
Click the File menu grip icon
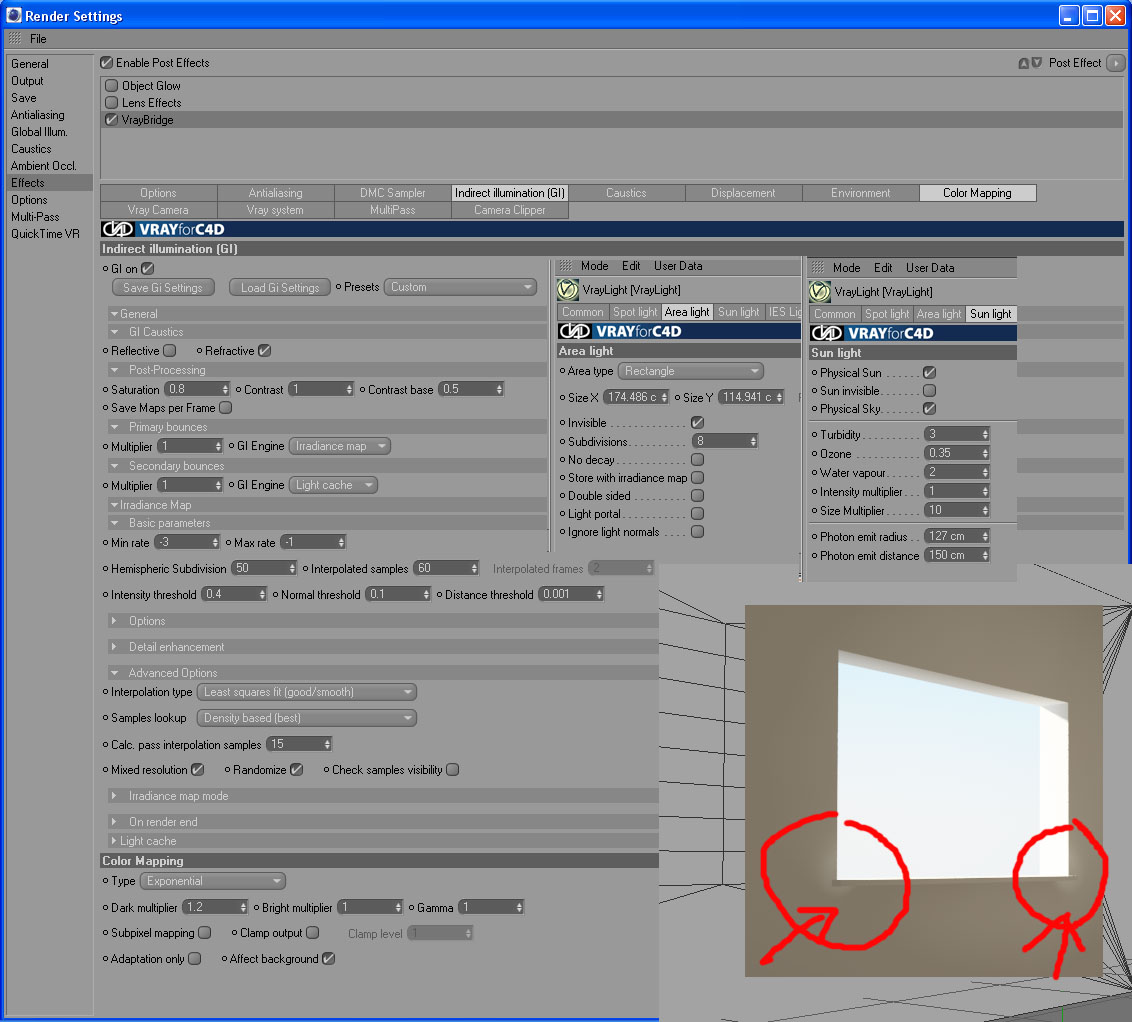[x=15, y=38]
